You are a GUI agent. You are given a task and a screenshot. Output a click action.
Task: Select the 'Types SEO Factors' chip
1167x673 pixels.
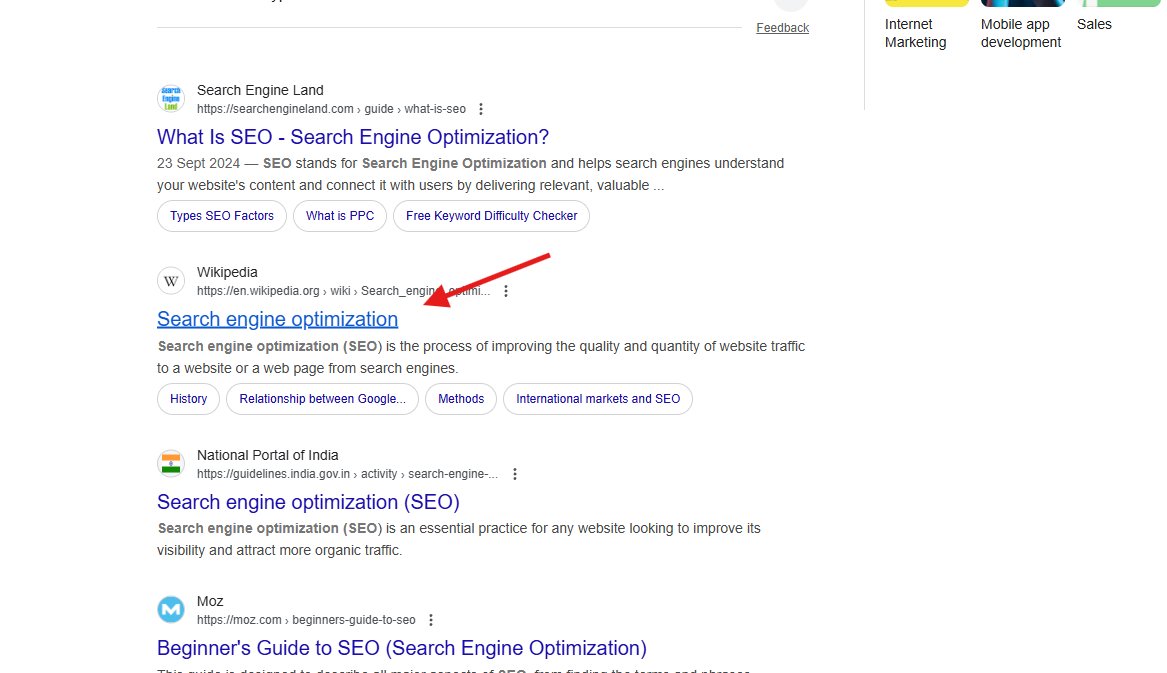221,216
